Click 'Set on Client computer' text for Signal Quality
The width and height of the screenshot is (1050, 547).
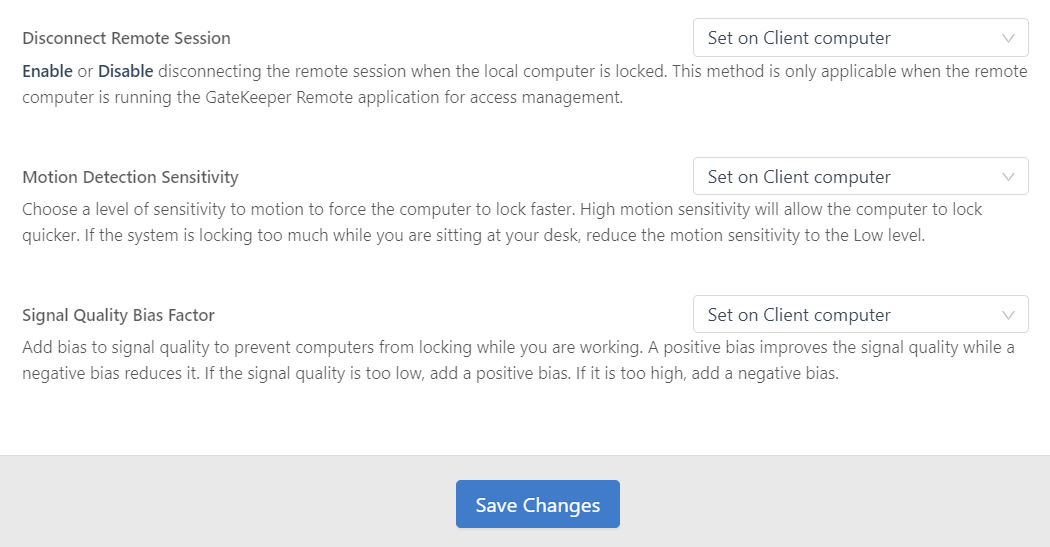[798, 315]
